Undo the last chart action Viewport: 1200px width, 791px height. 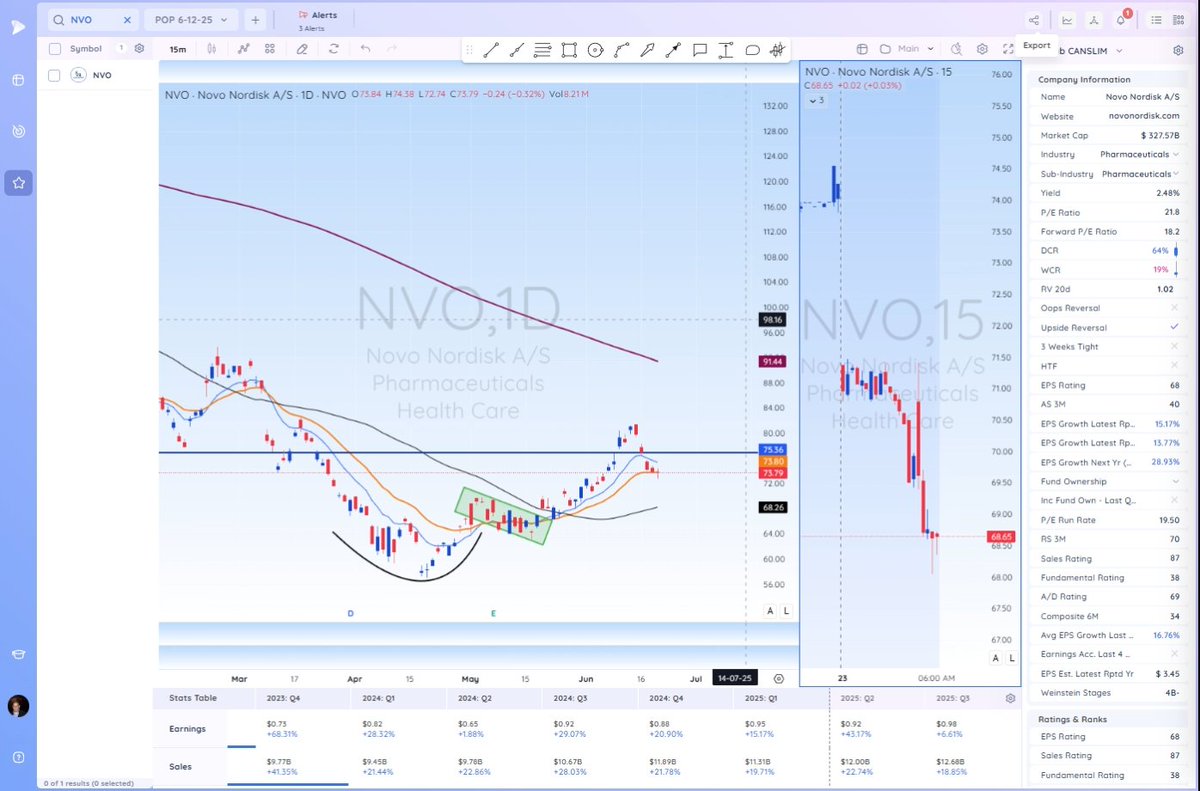[x=365, y=48]
